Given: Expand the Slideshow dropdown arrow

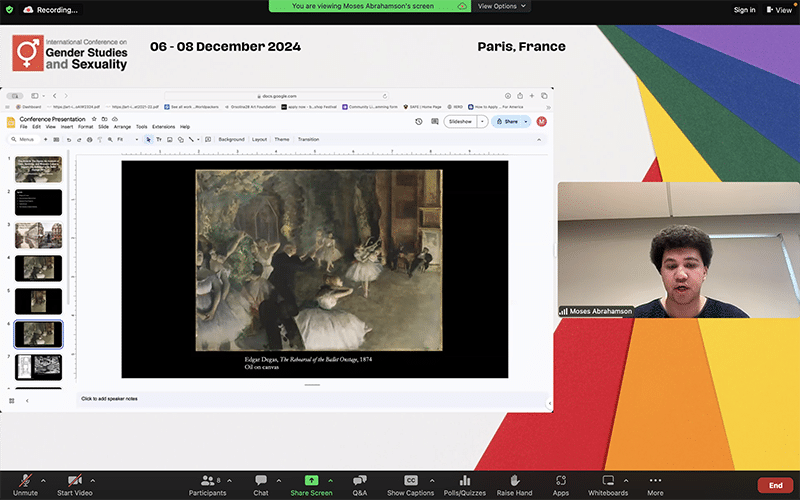Looking at the screenshot, I should (x=482, y=121).
